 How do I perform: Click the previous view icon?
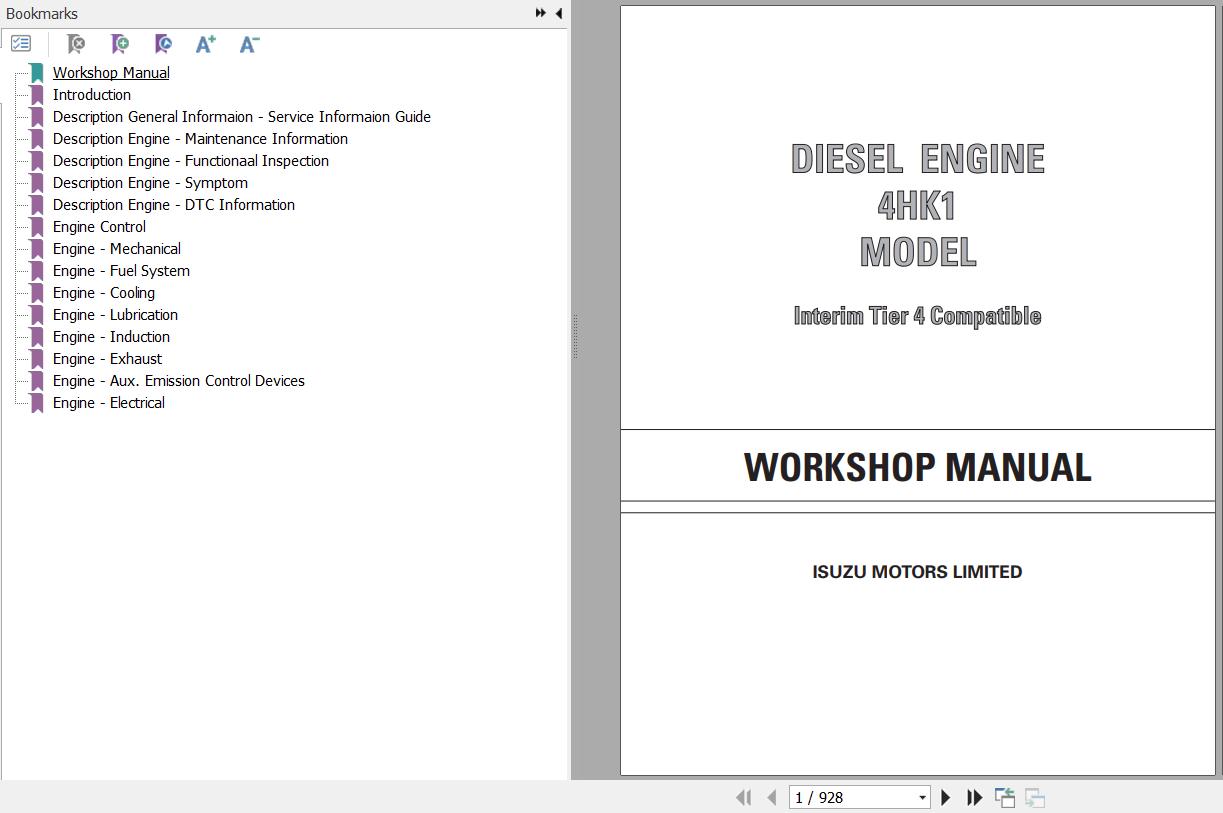click(1005, 797)
